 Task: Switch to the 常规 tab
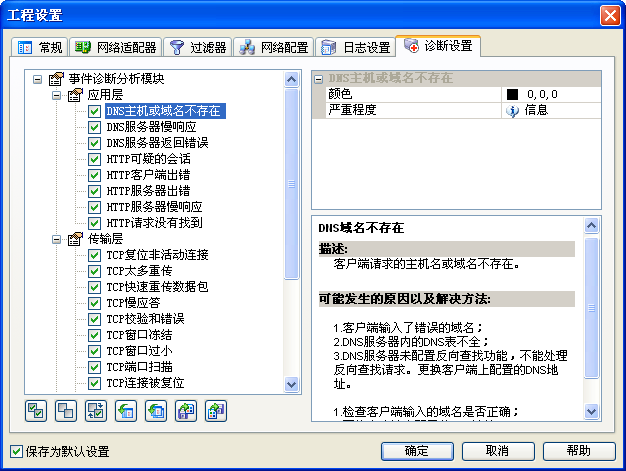[x=40, y=47]
